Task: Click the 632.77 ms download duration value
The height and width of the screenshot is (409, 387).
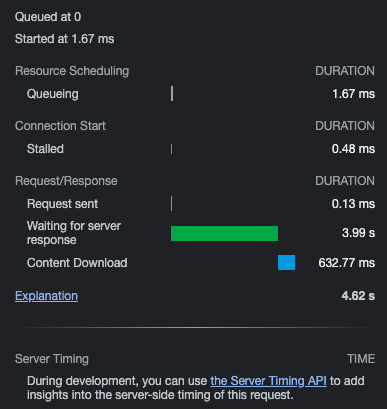Action: [347, 263]
